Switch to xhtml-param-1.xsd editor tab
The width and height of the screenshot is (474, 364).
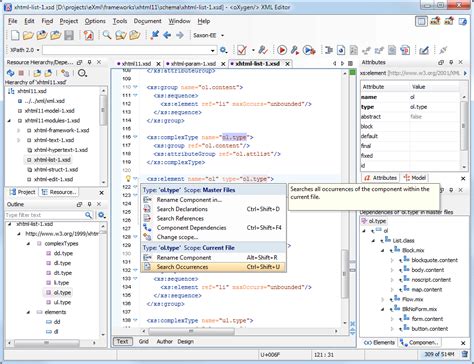tap(193, 63)
